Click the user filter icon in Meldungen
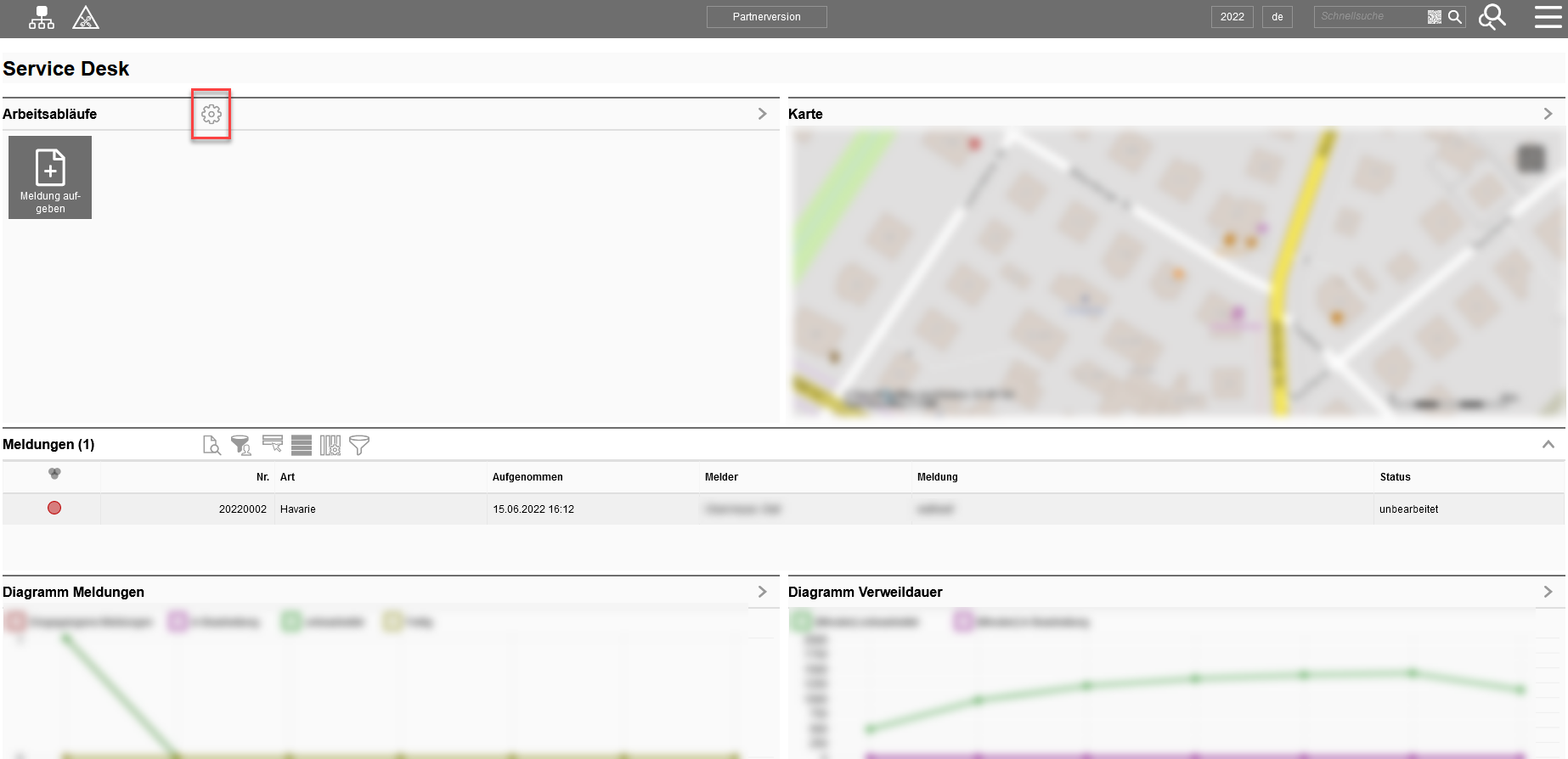 241,445
